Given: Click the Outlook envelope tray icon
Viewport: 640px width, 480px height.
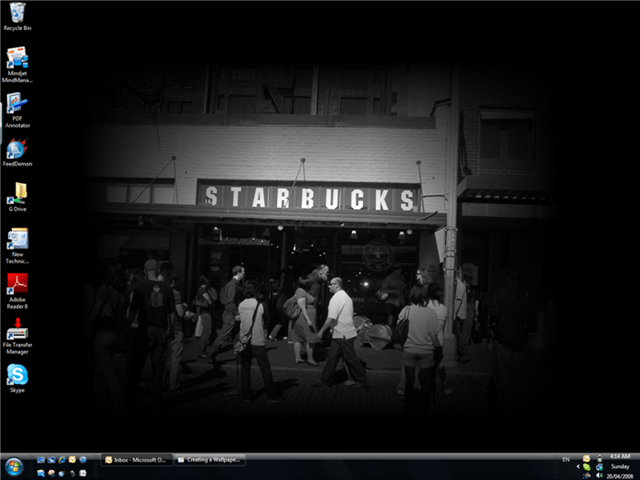Looking at the screenshot, I should [586, 458].
